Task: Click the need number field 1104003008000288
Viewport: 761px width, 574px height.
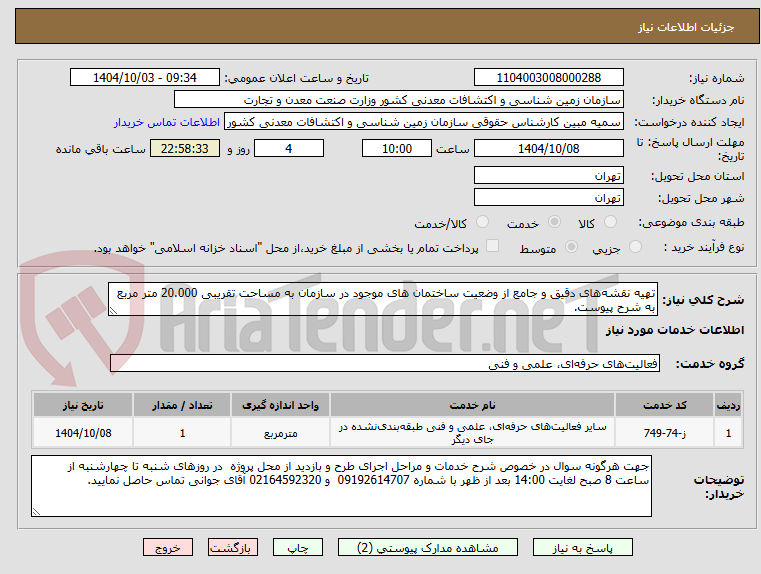Action: [x=548, y=78]
